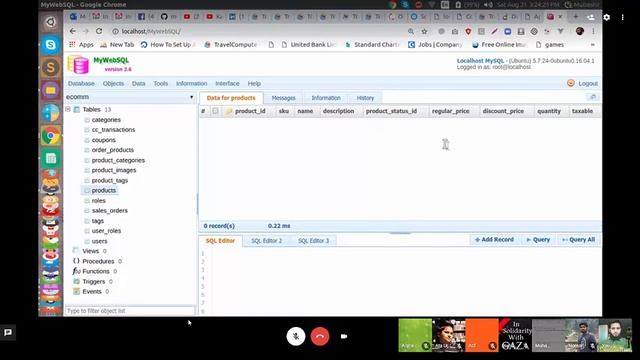Screen dimensions: 640x360
Task: Select the Data for products tab
Action: click(231, 98)
